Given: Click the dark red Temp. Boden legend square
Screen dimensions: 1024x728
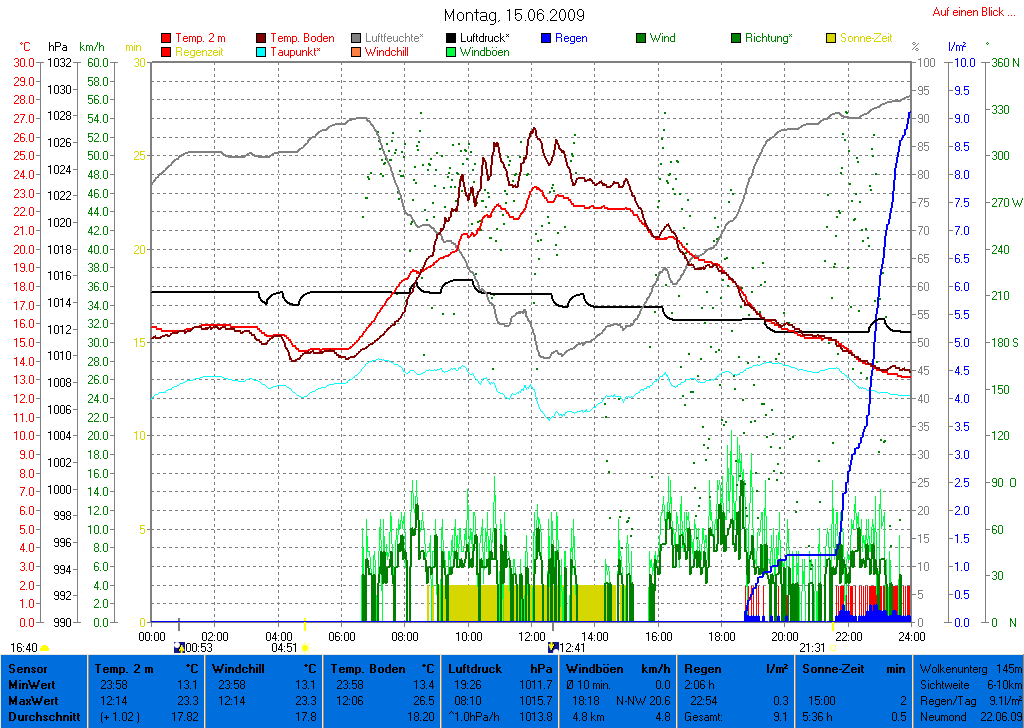Looking at the screenshot, I should point(262,38).
